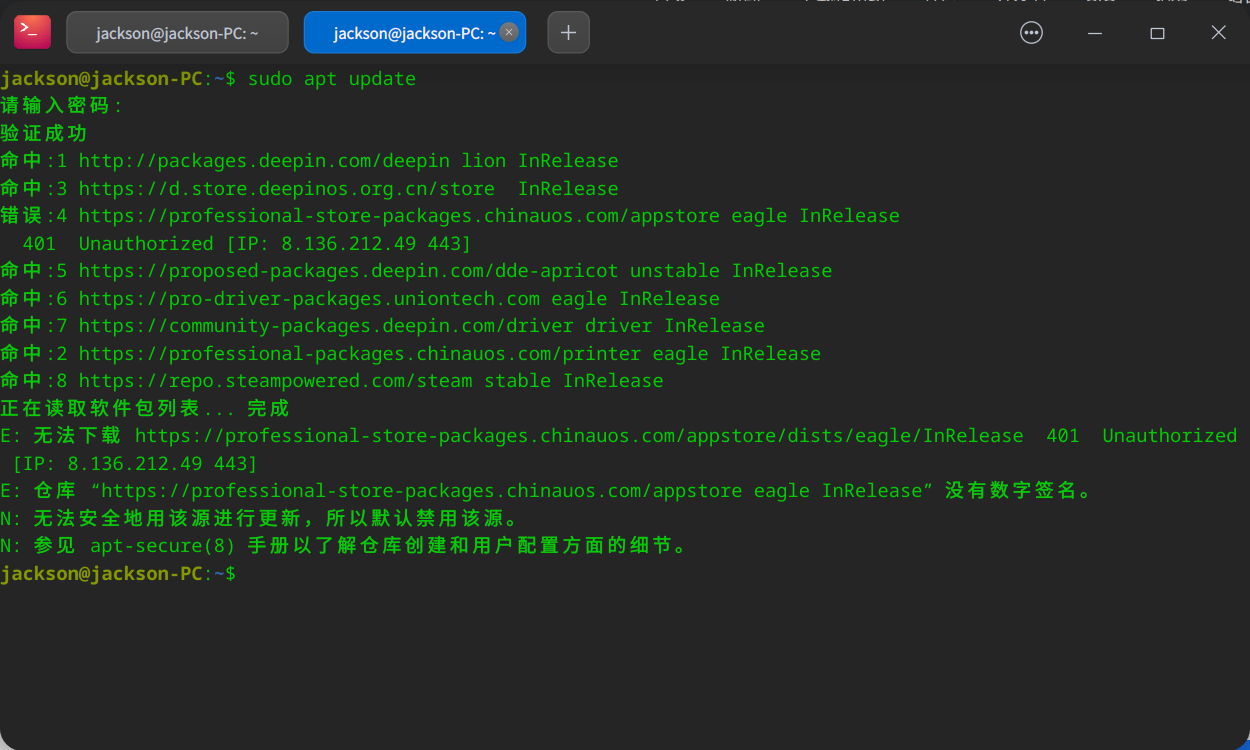
Task: Close the active tab using its × icon
Action: coord(509,31)
